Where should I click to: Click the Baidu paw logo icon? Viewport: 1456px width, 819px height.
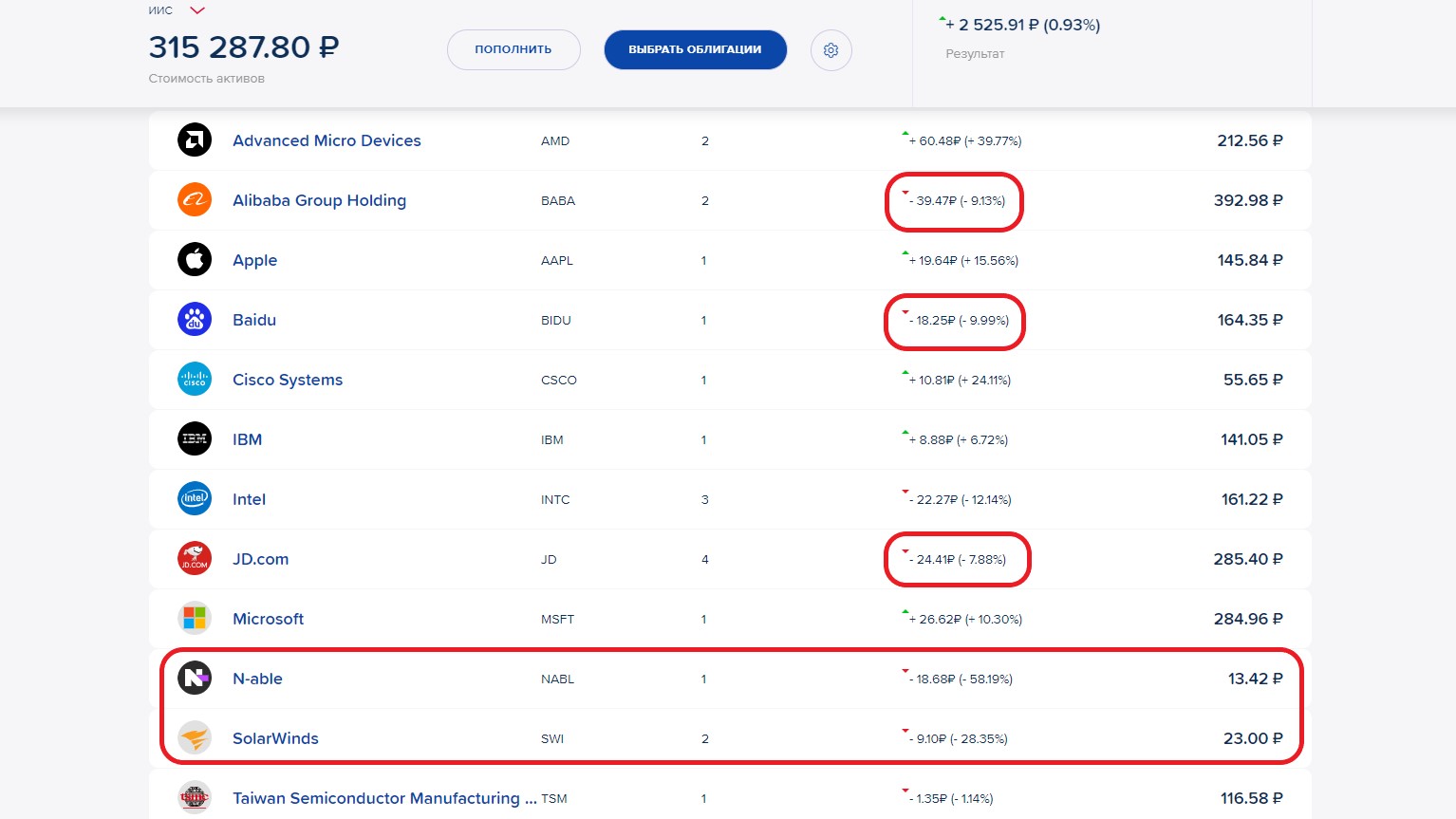click(x=195, y=320)
